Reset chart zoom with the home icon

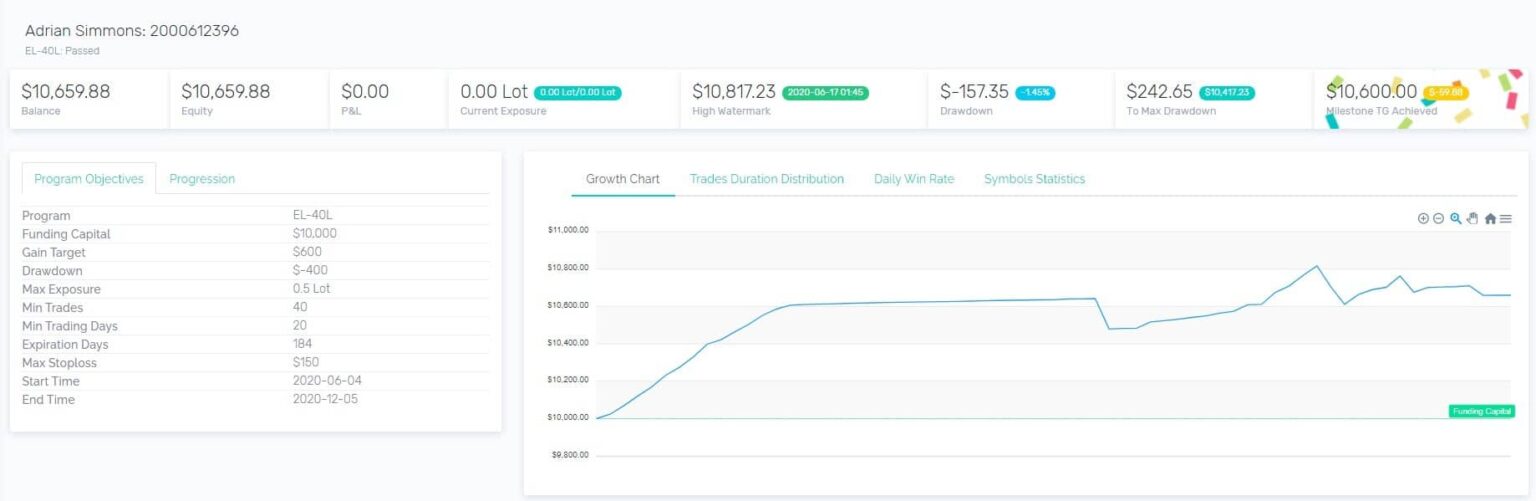(x=1490, y=219)
